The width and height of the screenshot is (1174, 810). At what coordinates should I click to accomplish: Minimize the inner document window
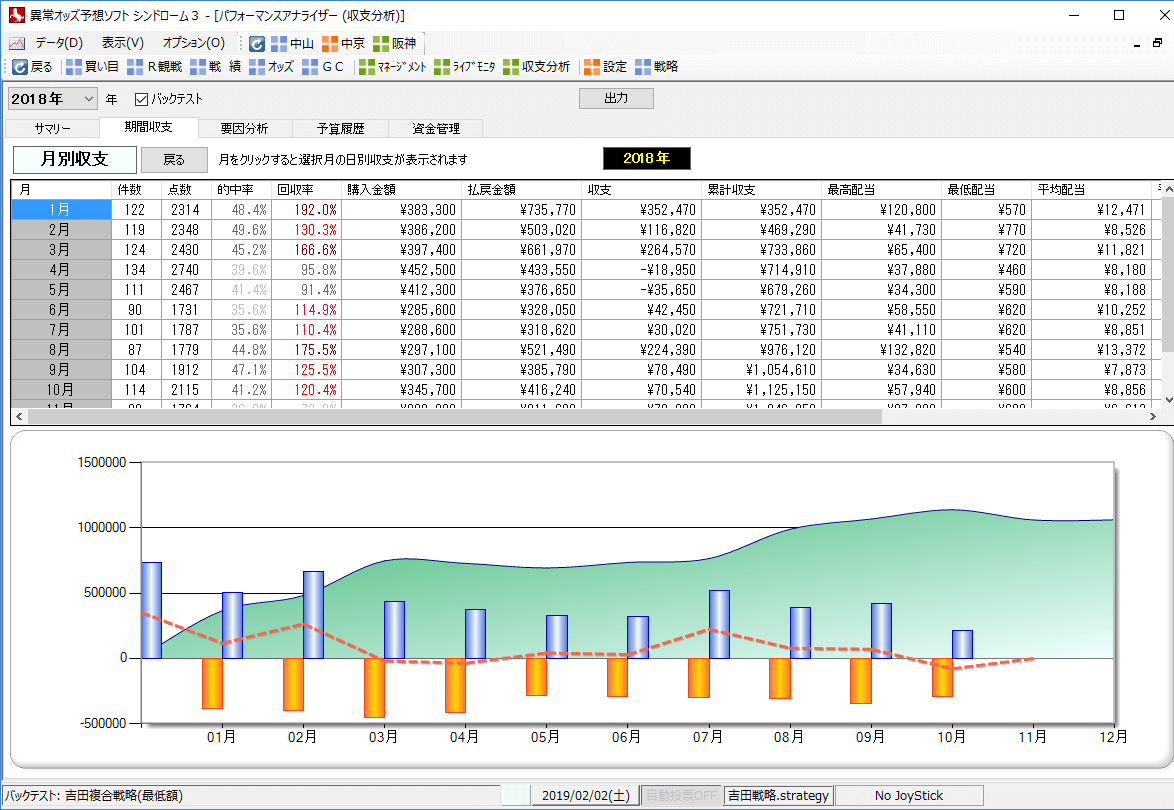point(1137,44)
